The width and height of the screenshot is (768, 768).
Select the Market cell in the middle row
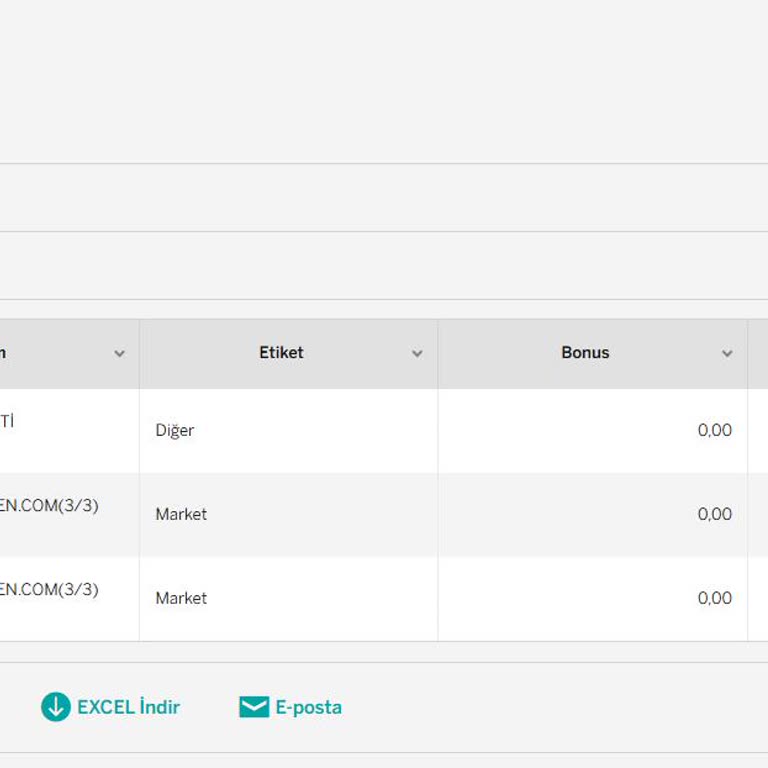(288, 514)
